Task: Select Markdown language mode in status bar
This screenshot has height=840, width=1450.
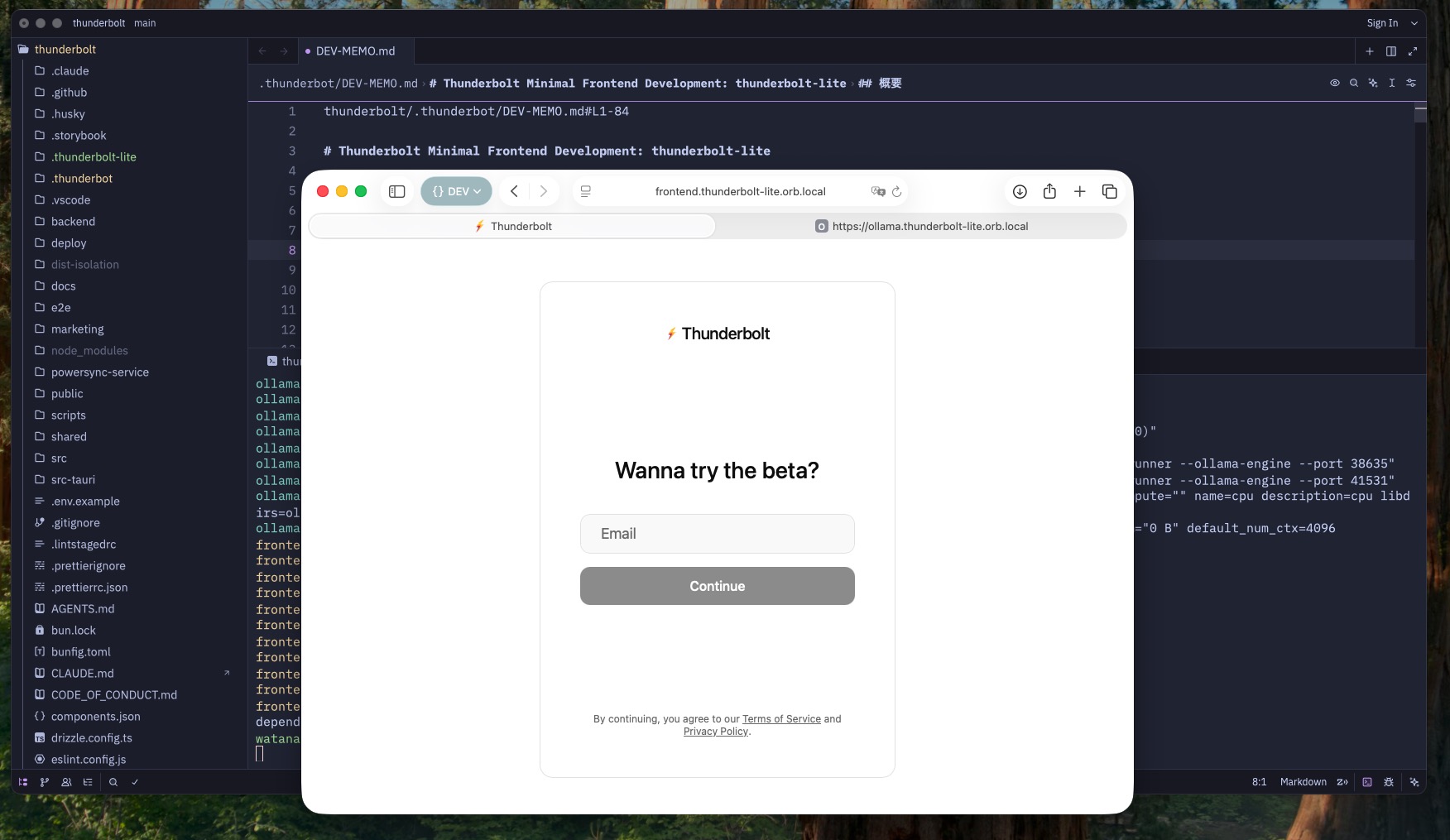Action: [1303, 782]
